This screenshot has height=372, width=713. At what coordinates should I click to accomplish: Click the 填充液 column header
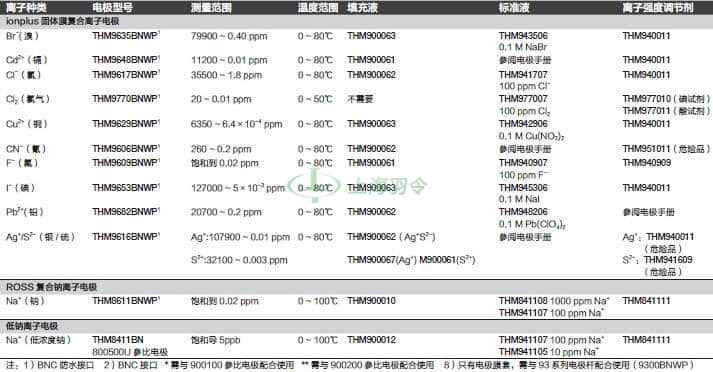tap(362, 7)
